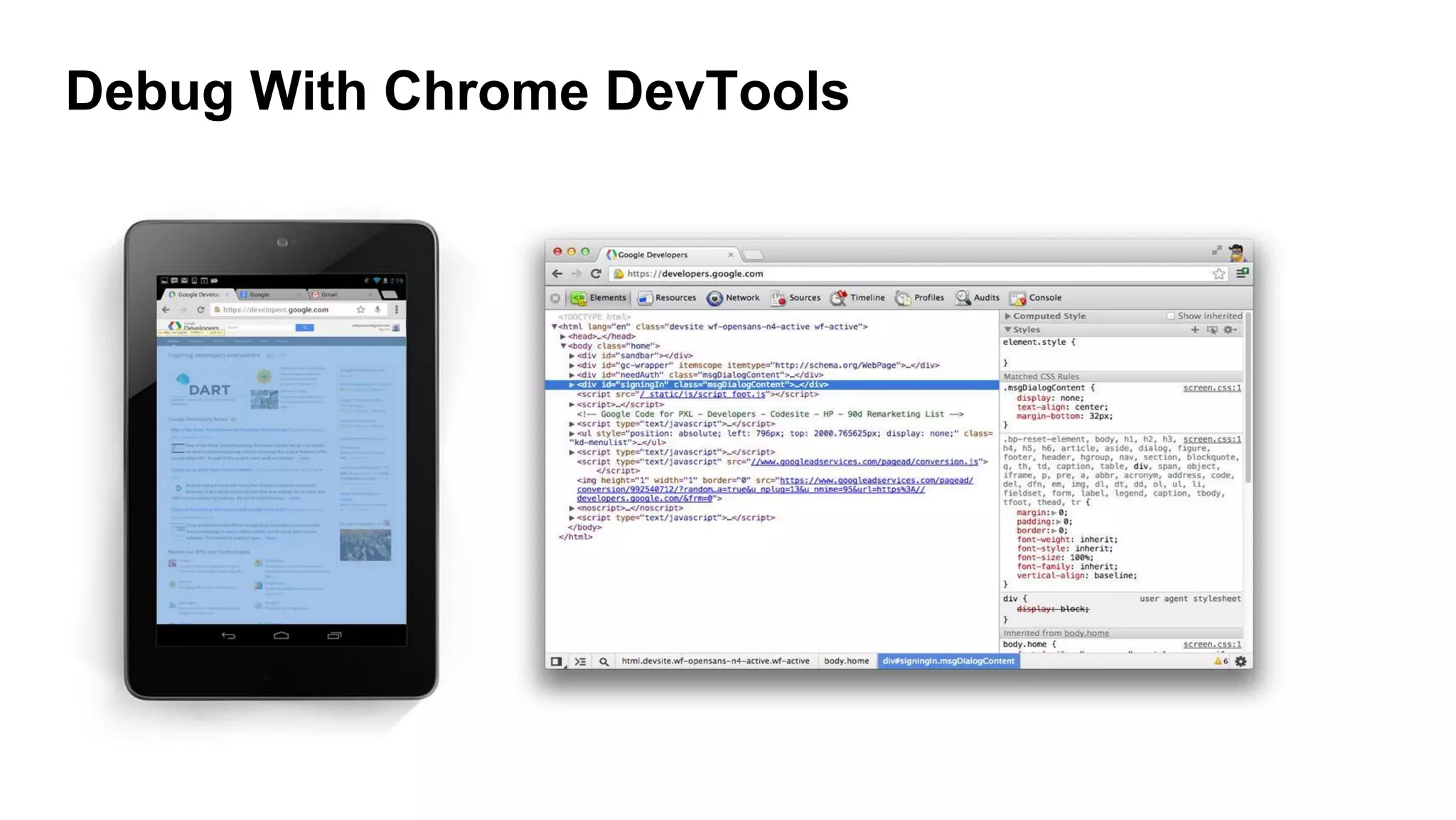This screenshot has height=820, width=1456.
Task: Open the Elements panel in DevTools
Action: click(598, 298)
